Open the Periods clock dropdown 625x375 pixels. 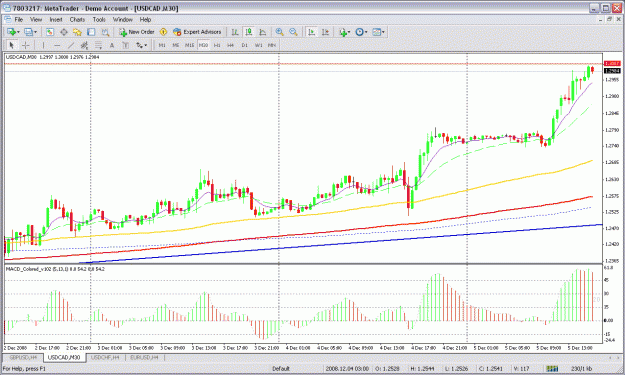[x=361, y=32]
